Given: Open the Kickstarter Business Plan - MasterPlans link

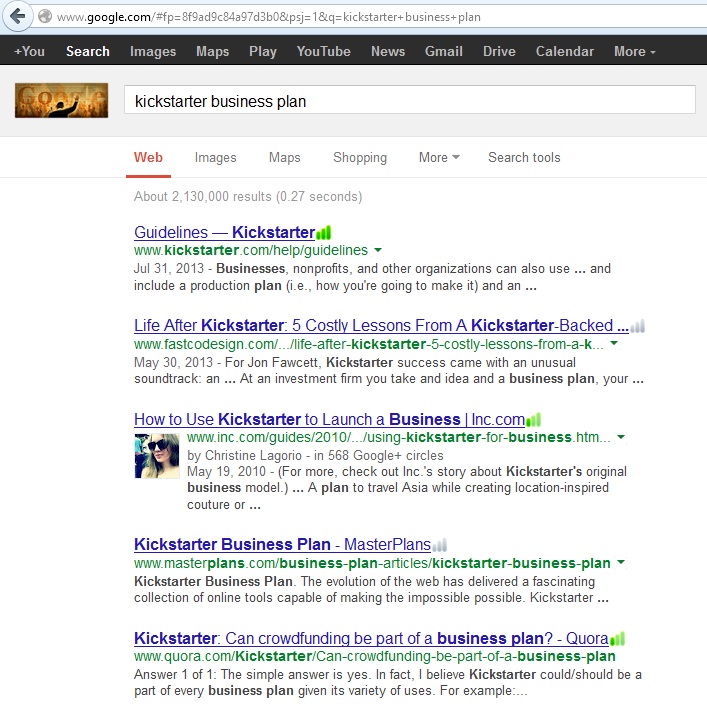Looking at the screenshot, I should click(x=281, y=545).
